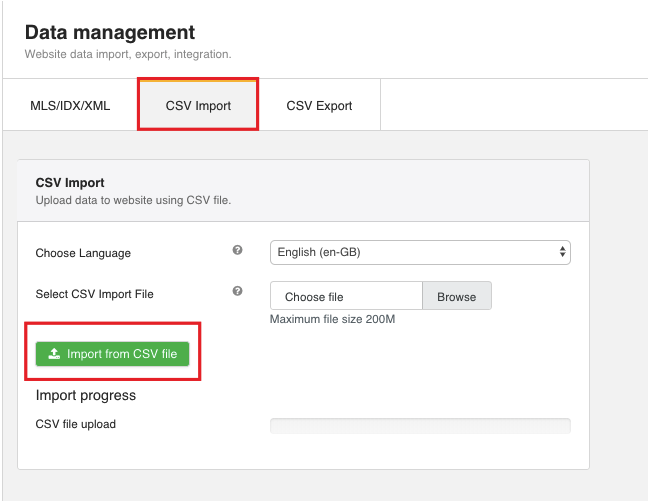Click the Data management page title
The width and height of the screenshot is (648, 501).
[110, 33]
